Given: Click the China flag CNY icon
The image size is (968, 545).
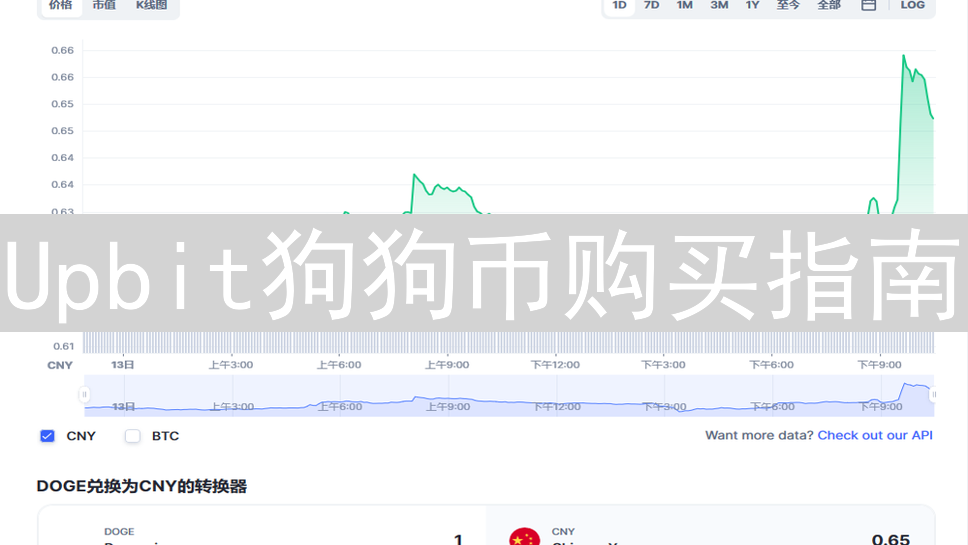Looking at the screenshot, I should coord(525,536).
